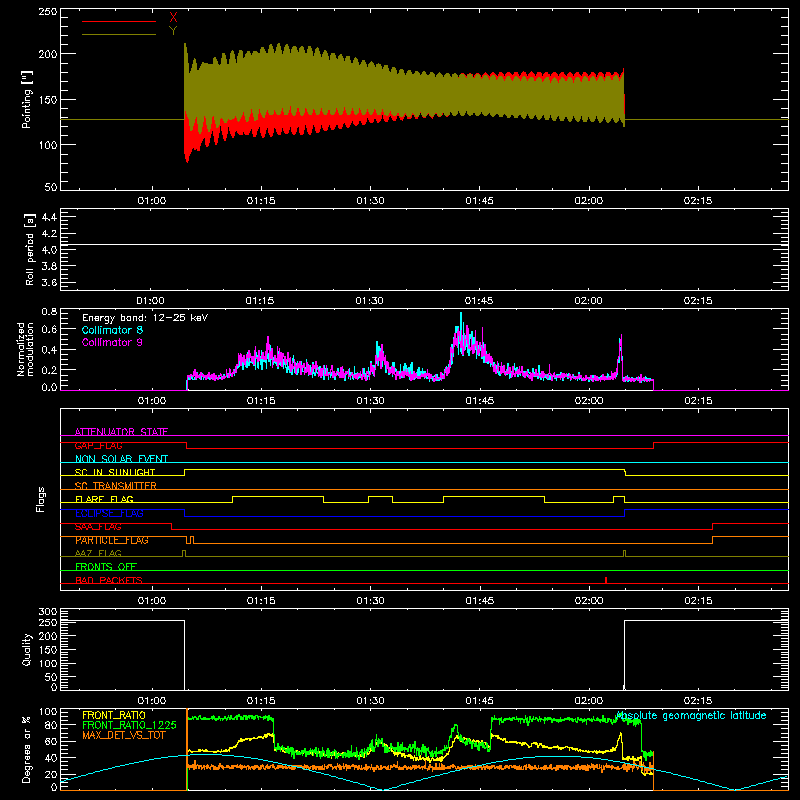Click the red BAD_PACKETS spike marker

pos(606,580)
